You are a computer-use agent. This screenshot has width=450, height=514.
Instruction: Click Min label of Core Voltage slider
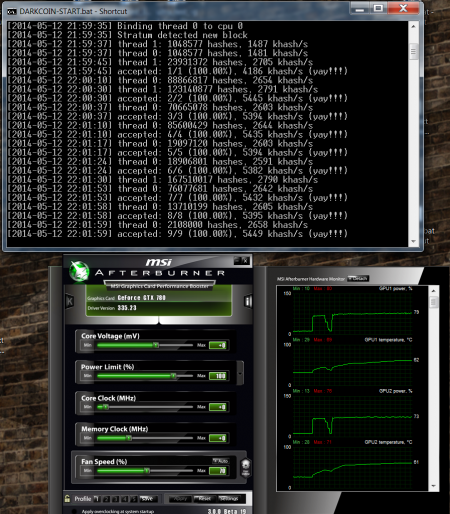tap(88, 345)
